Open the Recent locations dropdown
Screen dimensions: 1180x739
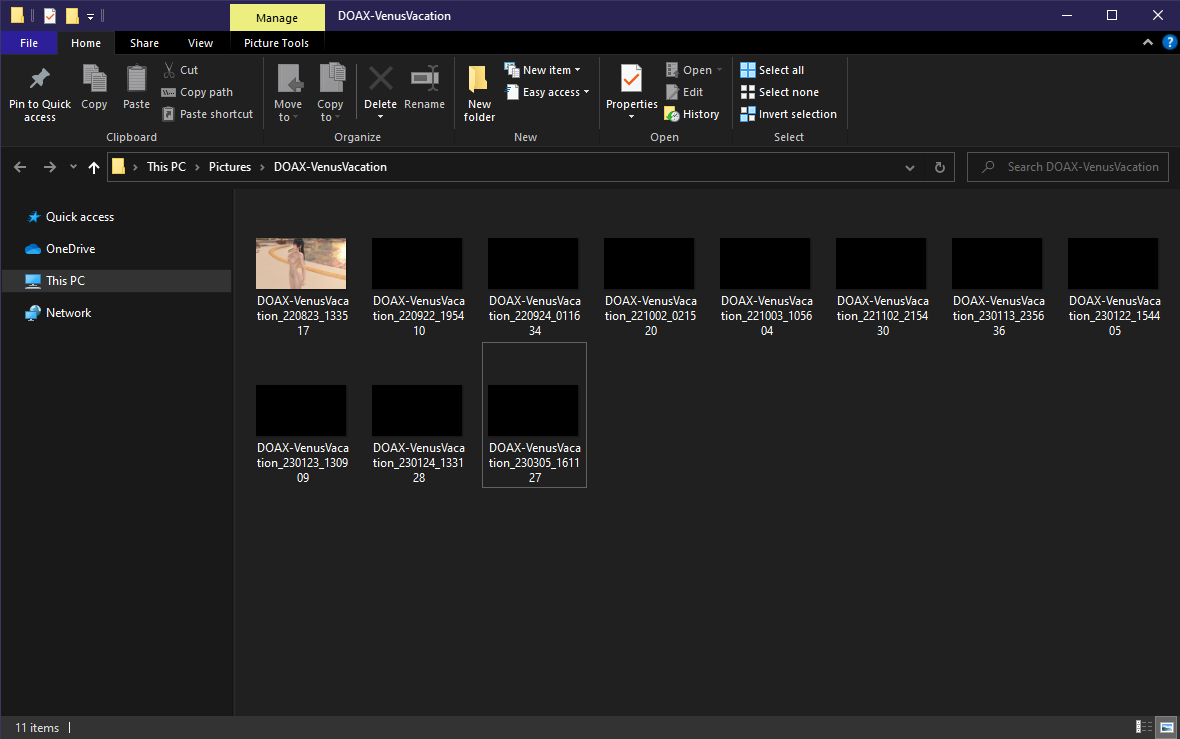tap(73, 167)
